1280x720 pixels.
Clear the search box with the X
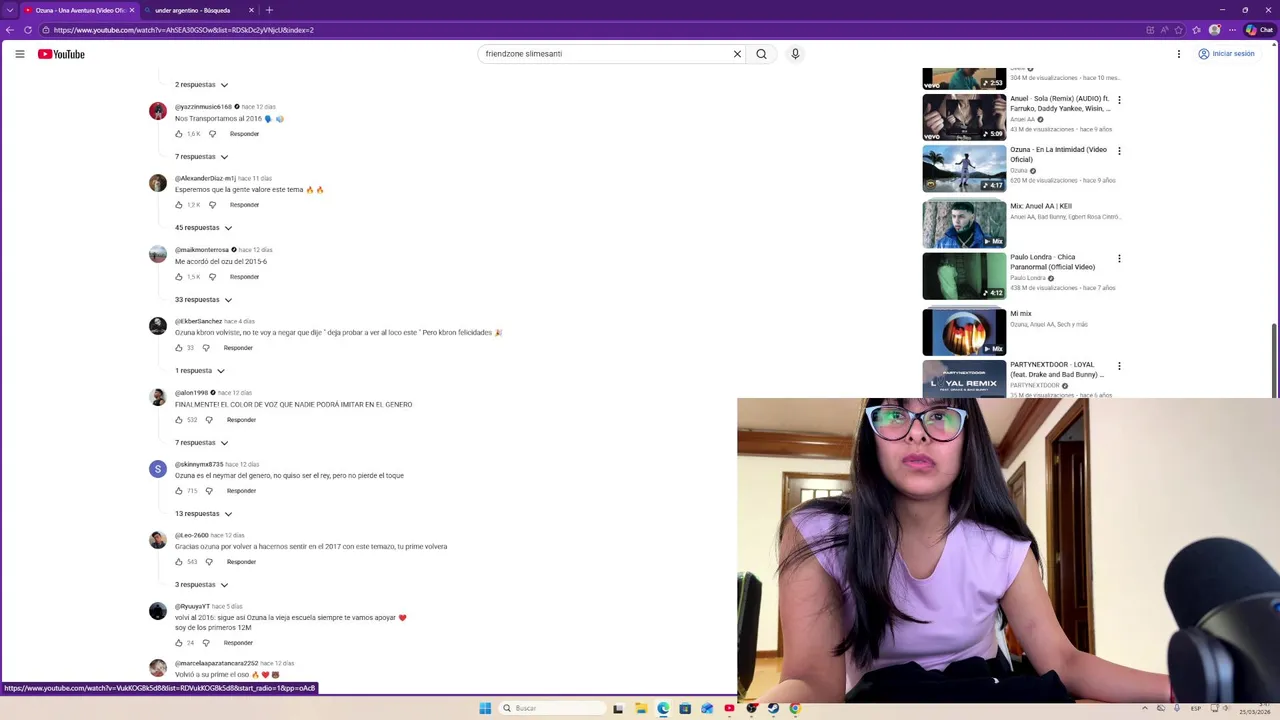(x=737, y=54)
